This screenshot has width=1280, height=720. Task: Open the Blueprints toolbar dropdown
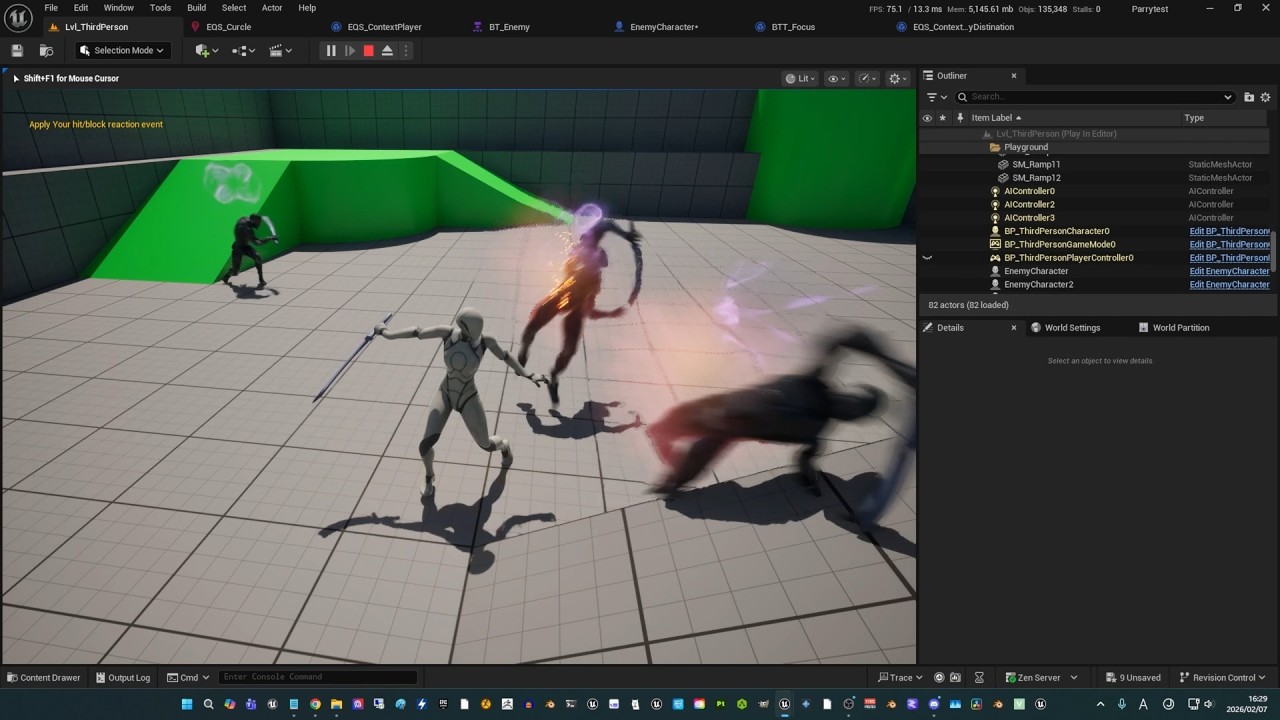tap(243, 50)
